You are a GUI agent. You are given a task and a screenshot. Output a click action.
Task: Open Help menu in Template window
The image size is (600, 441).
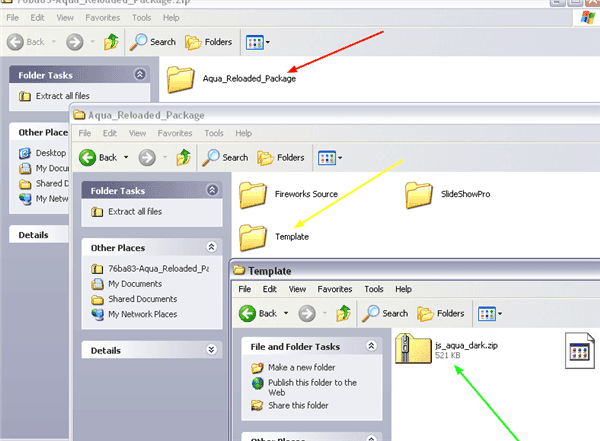pos(403,289)
